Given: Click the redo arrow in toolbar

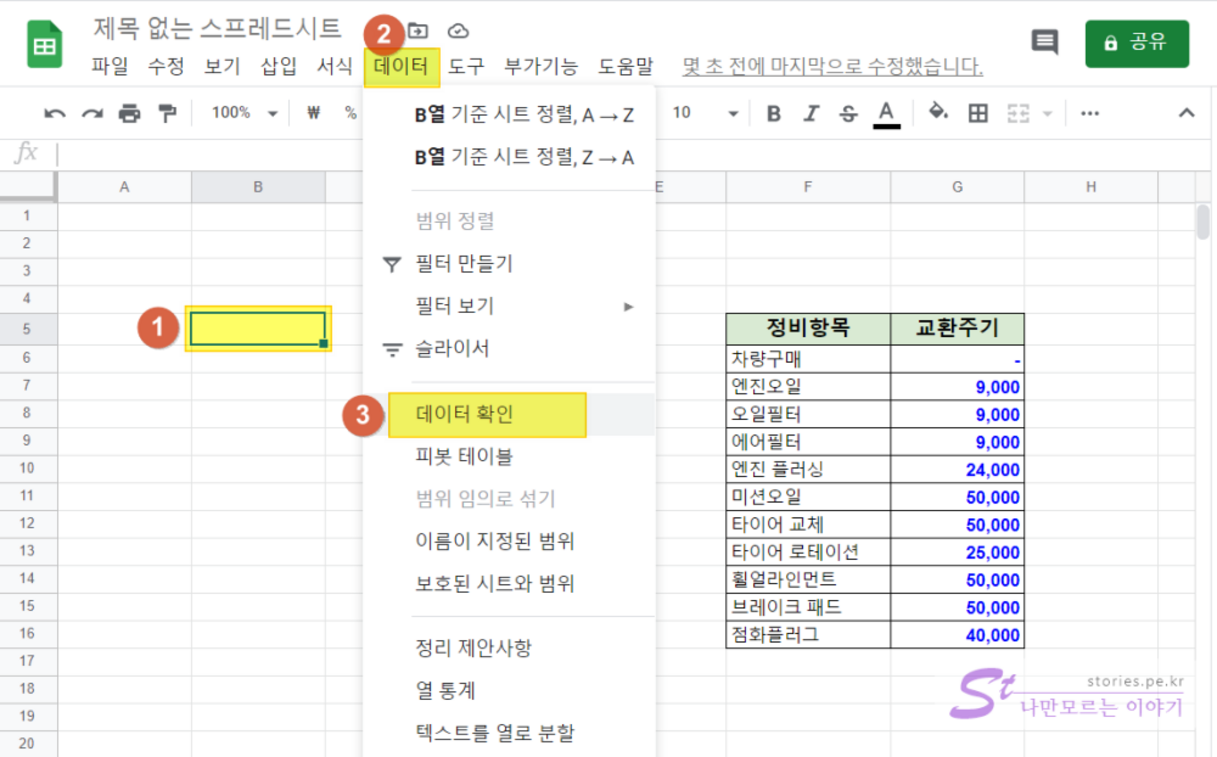Looking at the screenshot, I should pyautogui.click(x=92, y=113).
